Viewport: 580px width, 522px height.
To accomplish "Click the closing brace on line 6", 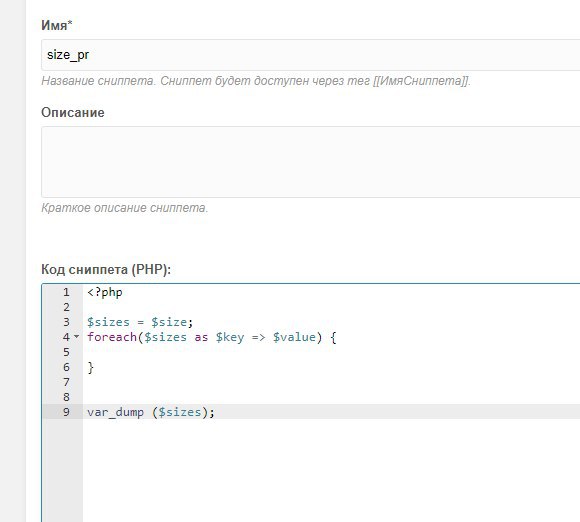I will click(x=91, y=367).
